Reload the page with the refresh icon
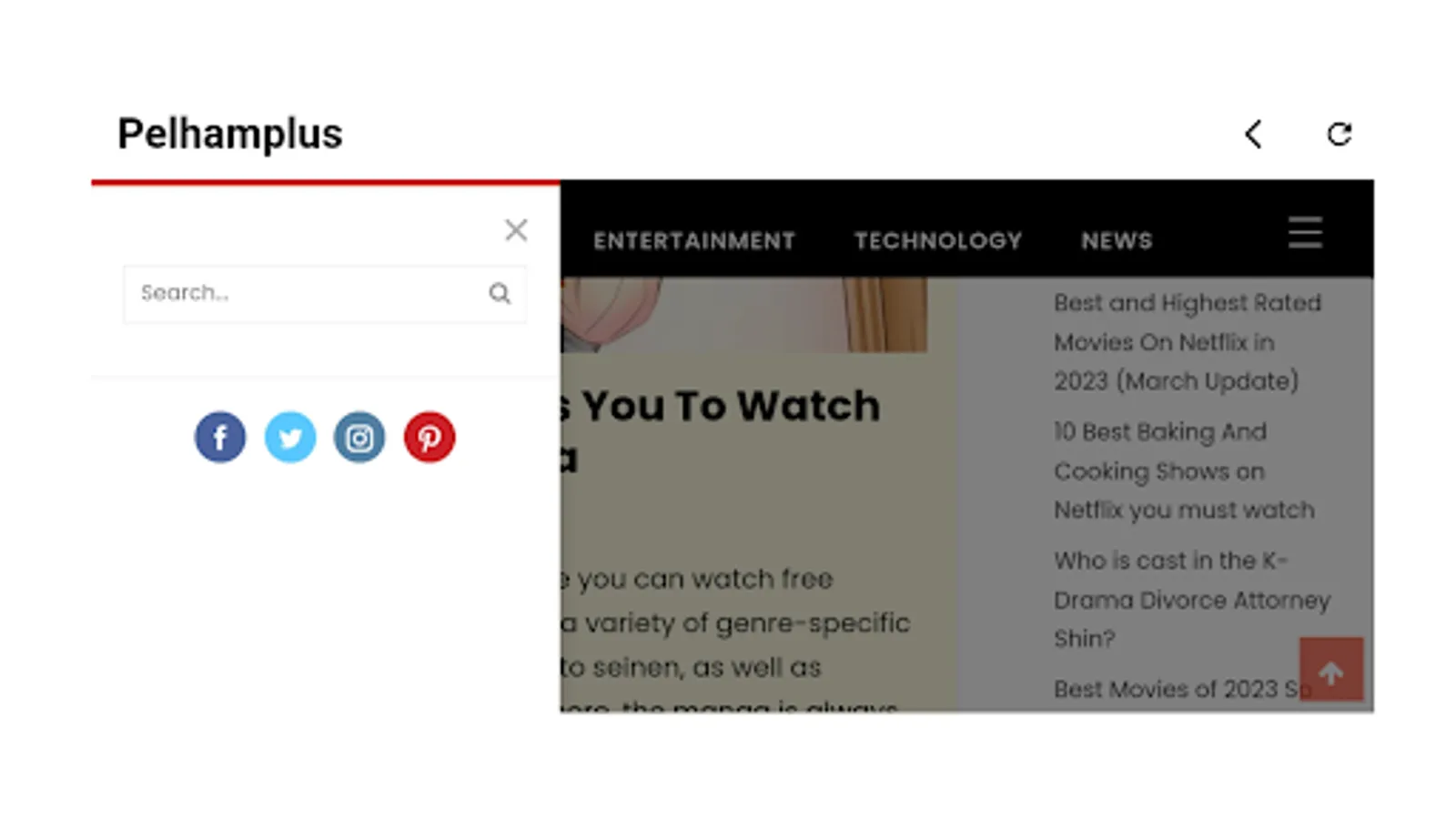Viewport: 1456px width, 819px height. point(1339,135)
